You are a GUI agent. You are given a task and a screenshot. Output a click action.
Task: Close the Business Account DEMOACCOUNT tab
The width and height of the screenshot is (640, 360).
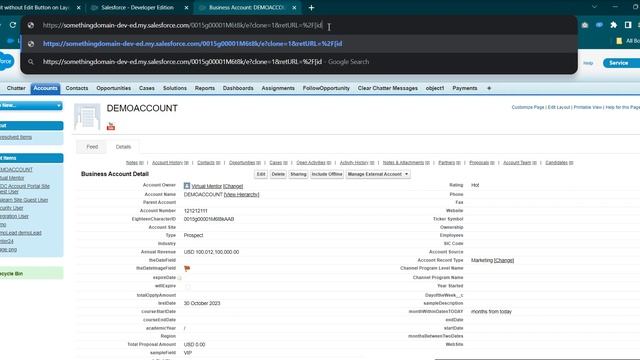[294, 8]
